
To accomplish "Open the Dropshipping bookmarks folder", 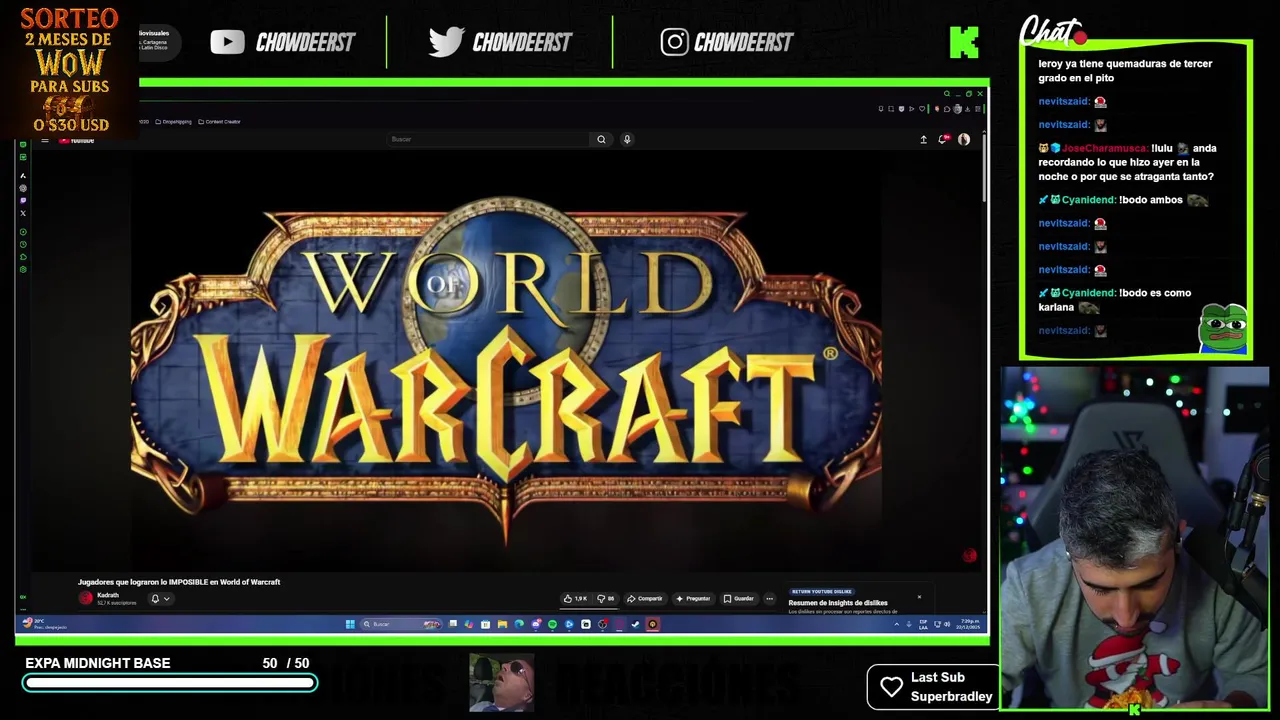I will tap(173, 121).
